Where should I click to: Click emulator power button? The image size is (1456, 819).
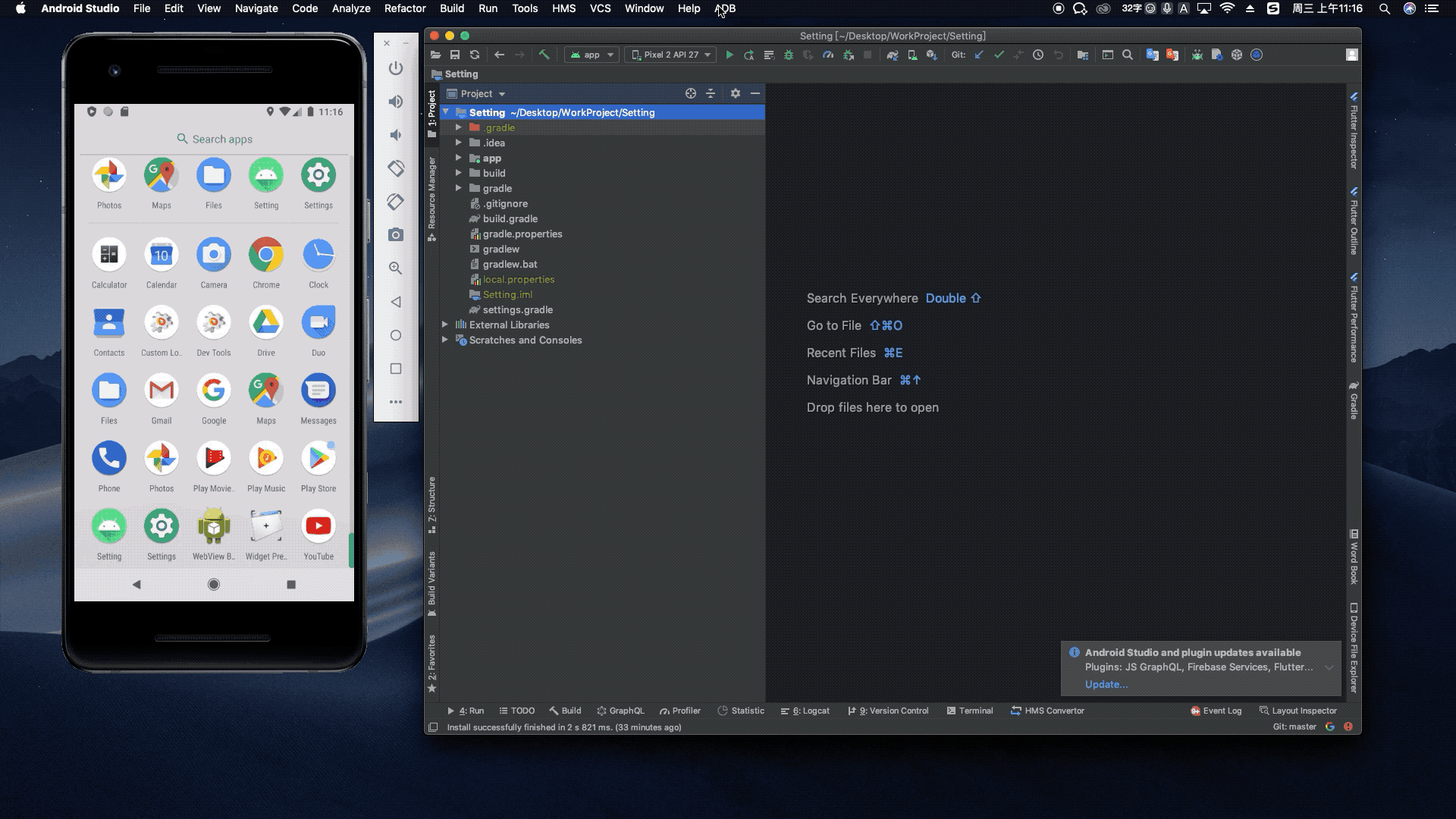pos(396,68)
